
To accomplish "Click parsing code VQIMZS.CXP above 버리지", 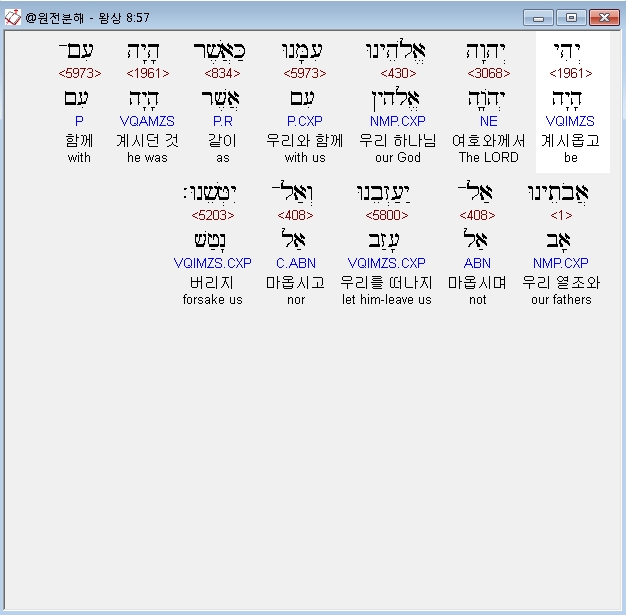I will pyautogui.click(x=212, y=263).
